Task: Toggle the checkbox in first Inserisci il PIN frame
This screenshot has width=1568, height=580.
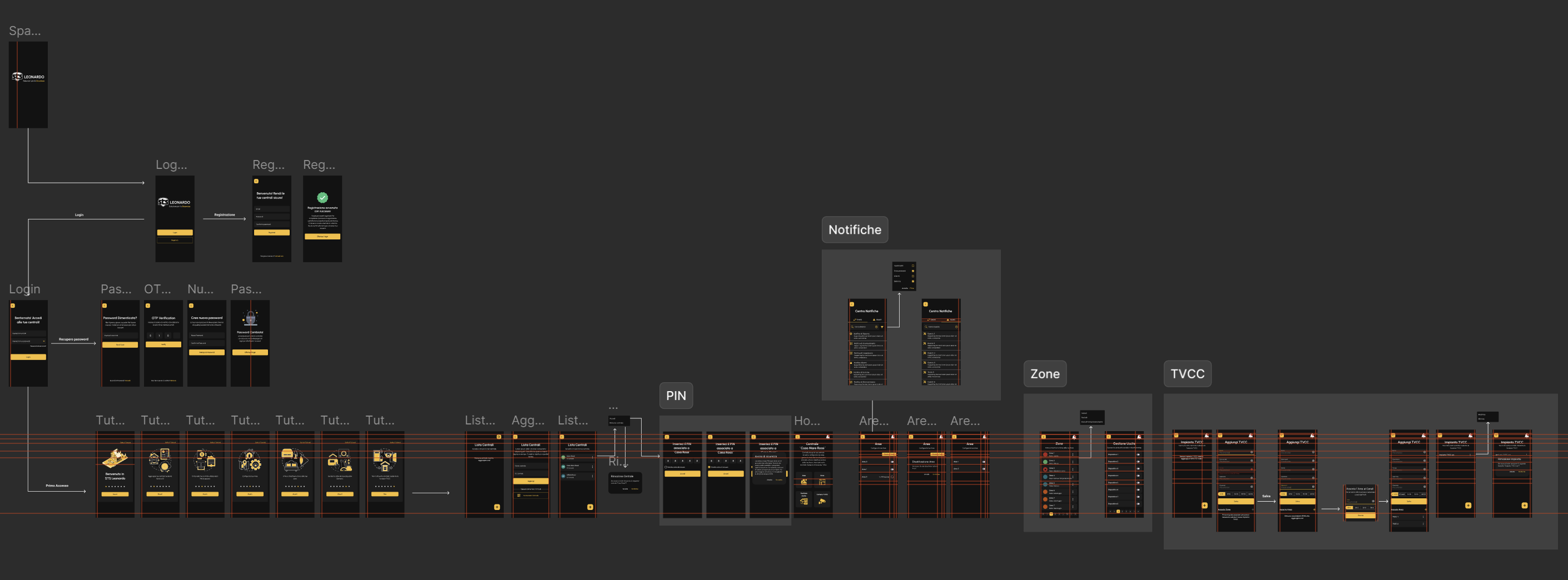Action: click(666, 467)
